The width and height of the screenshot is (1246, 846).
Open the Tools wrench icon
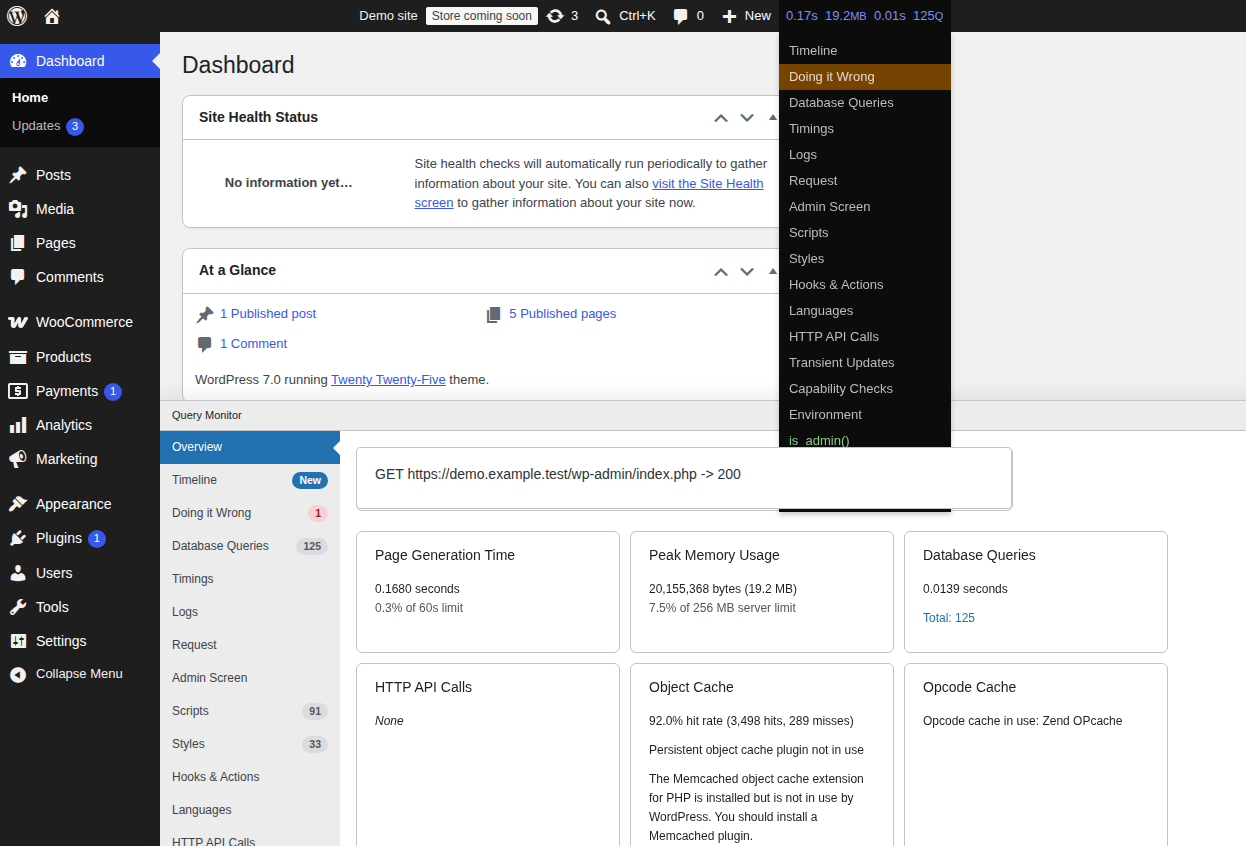(18, 607)
